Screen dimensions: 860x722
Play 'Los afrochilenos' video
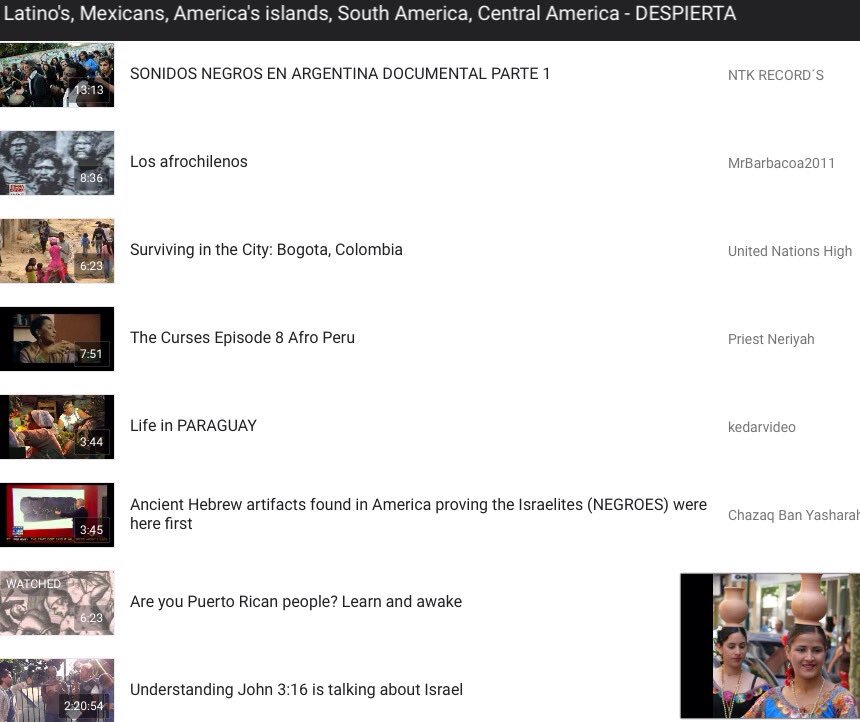click(189, 161)
